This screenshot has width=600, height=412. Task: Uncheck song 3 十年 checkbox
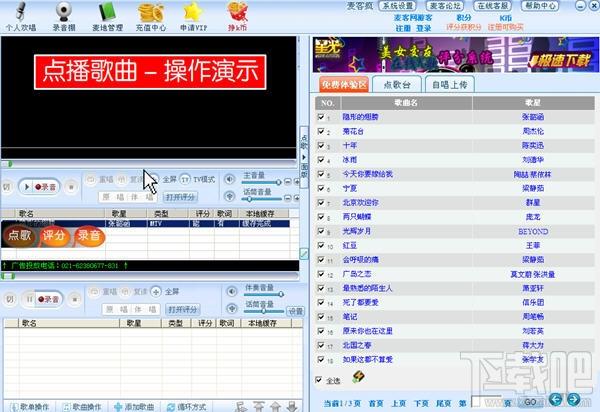321,145
